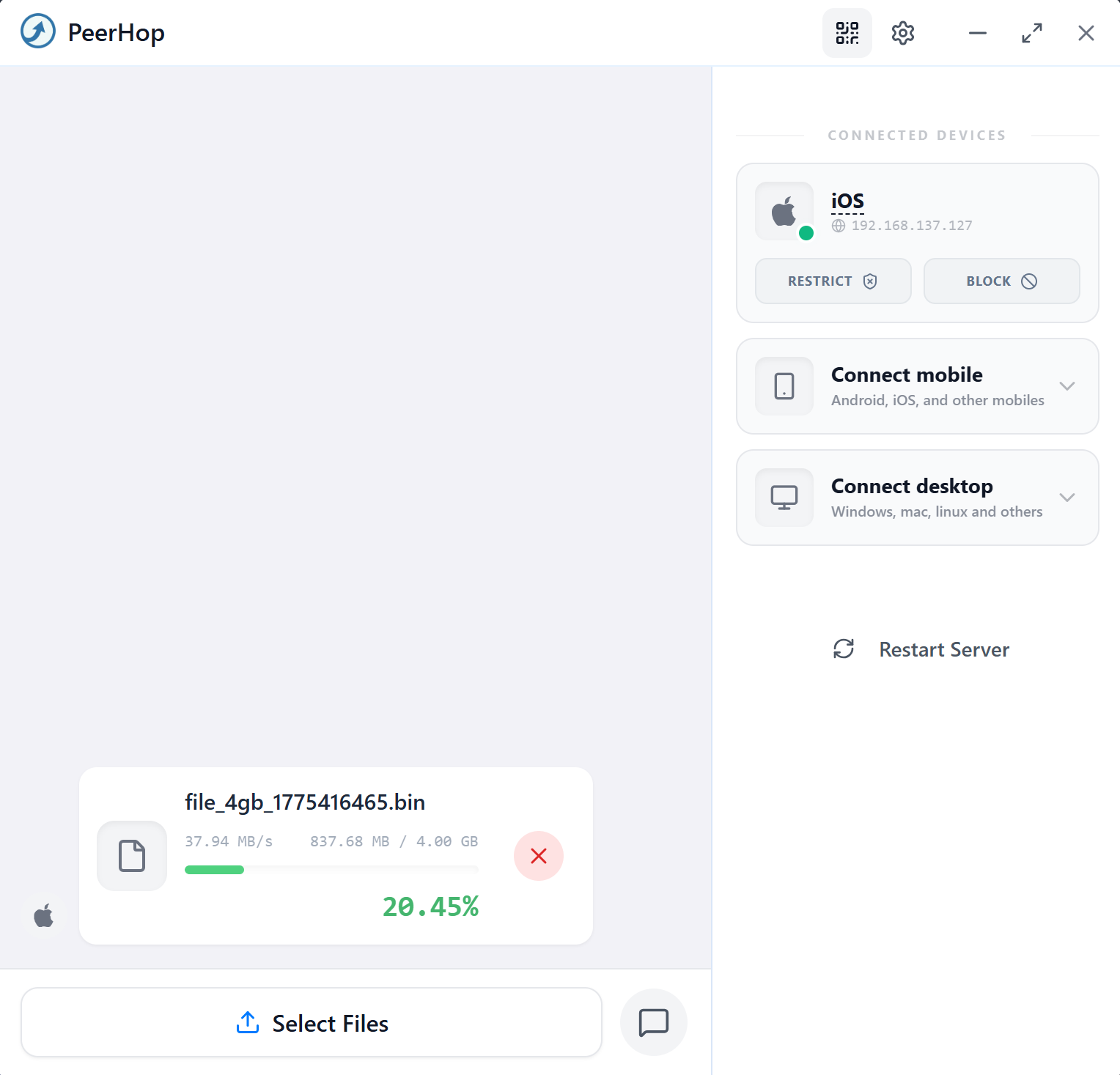
Task: Click IP address 192.168.137.127
Action: point(912,226)
